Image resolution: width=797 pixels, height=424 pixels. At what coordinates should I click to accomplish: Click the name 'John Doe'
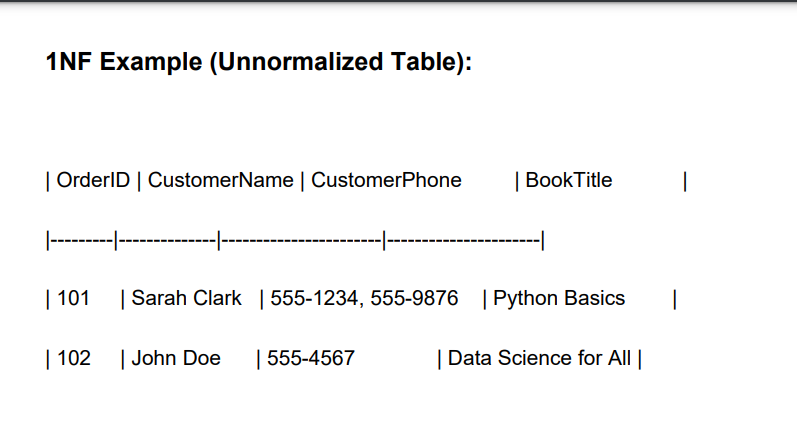point(176,358)
